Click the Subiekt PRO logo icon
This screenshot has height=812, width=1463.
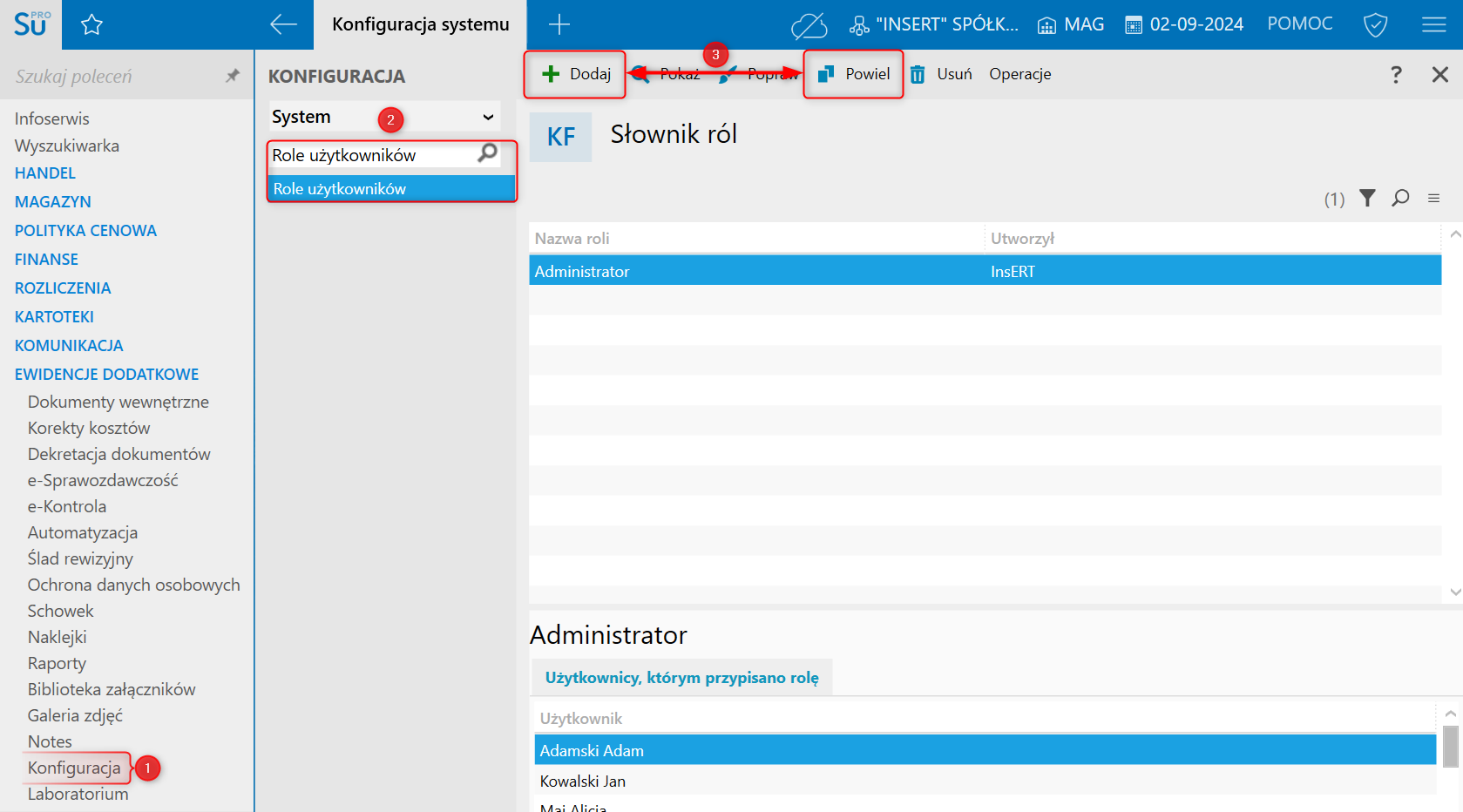point(31,24)
